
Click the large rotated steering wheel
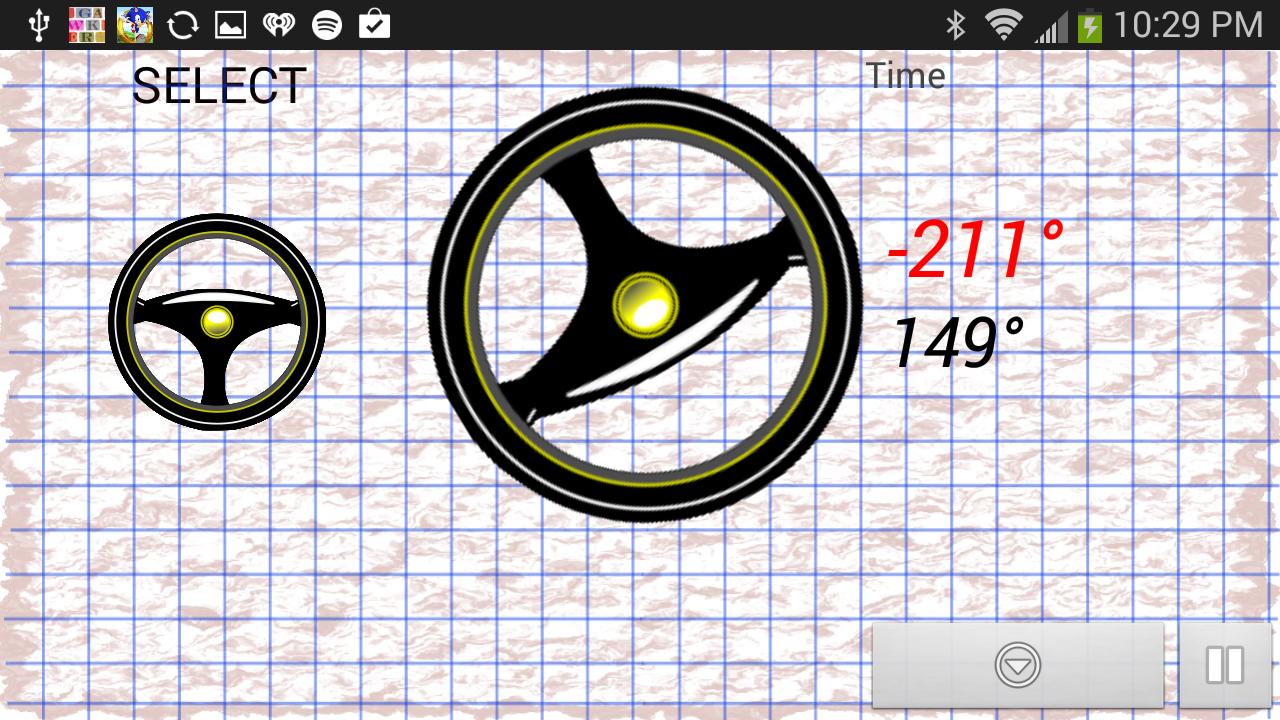(645, 304)
